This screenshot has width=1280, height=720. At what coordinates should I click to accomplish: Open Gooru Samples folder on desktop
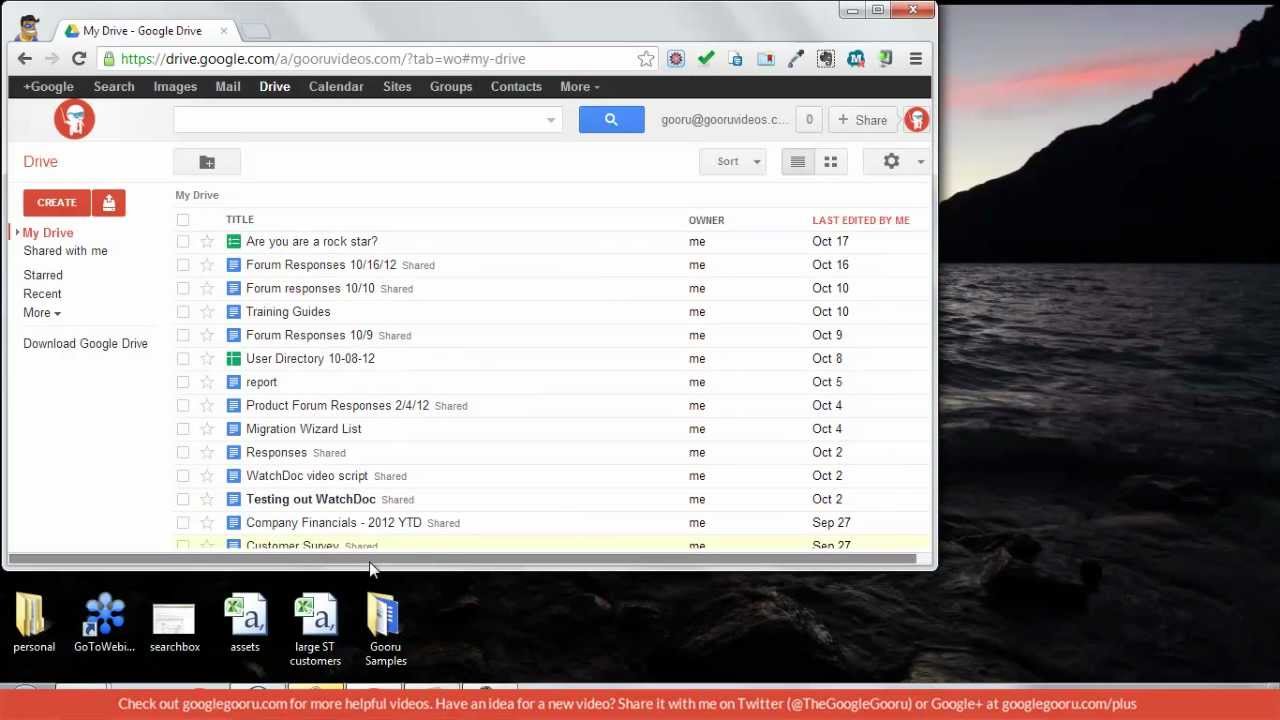point(385,630)
